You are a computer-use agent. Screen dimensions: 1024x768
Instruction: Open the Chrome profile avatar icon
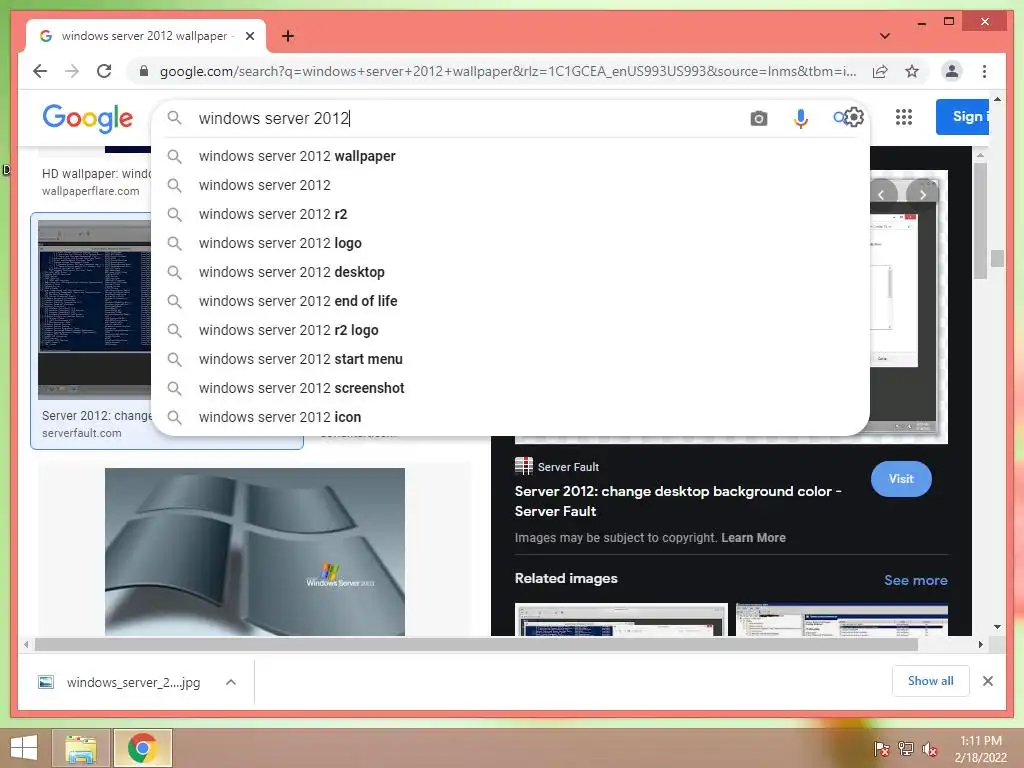952,71
